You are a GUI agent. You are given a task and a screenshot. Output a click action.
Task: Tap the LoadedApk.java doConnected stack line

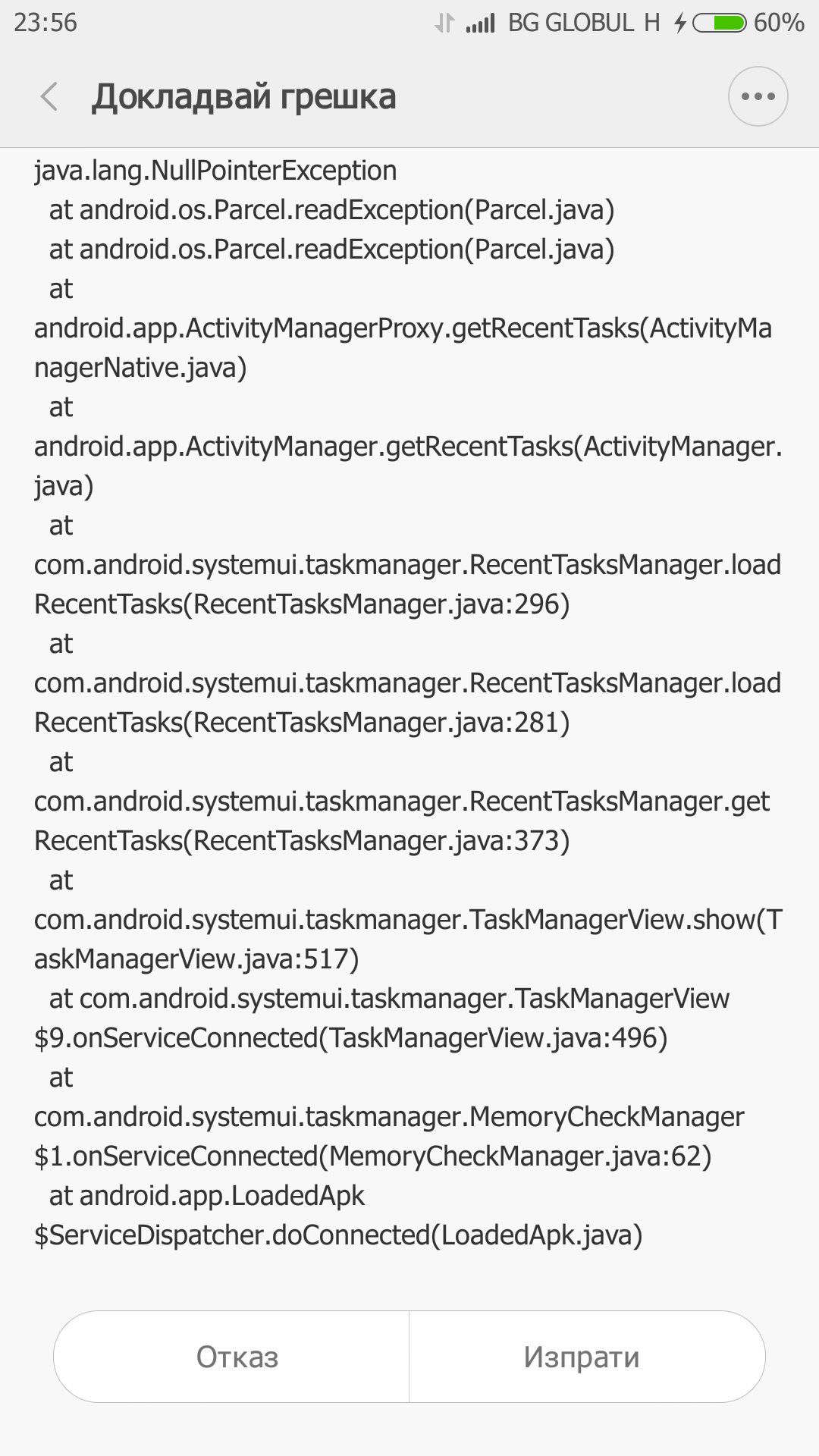click(x=338, y=1216)
